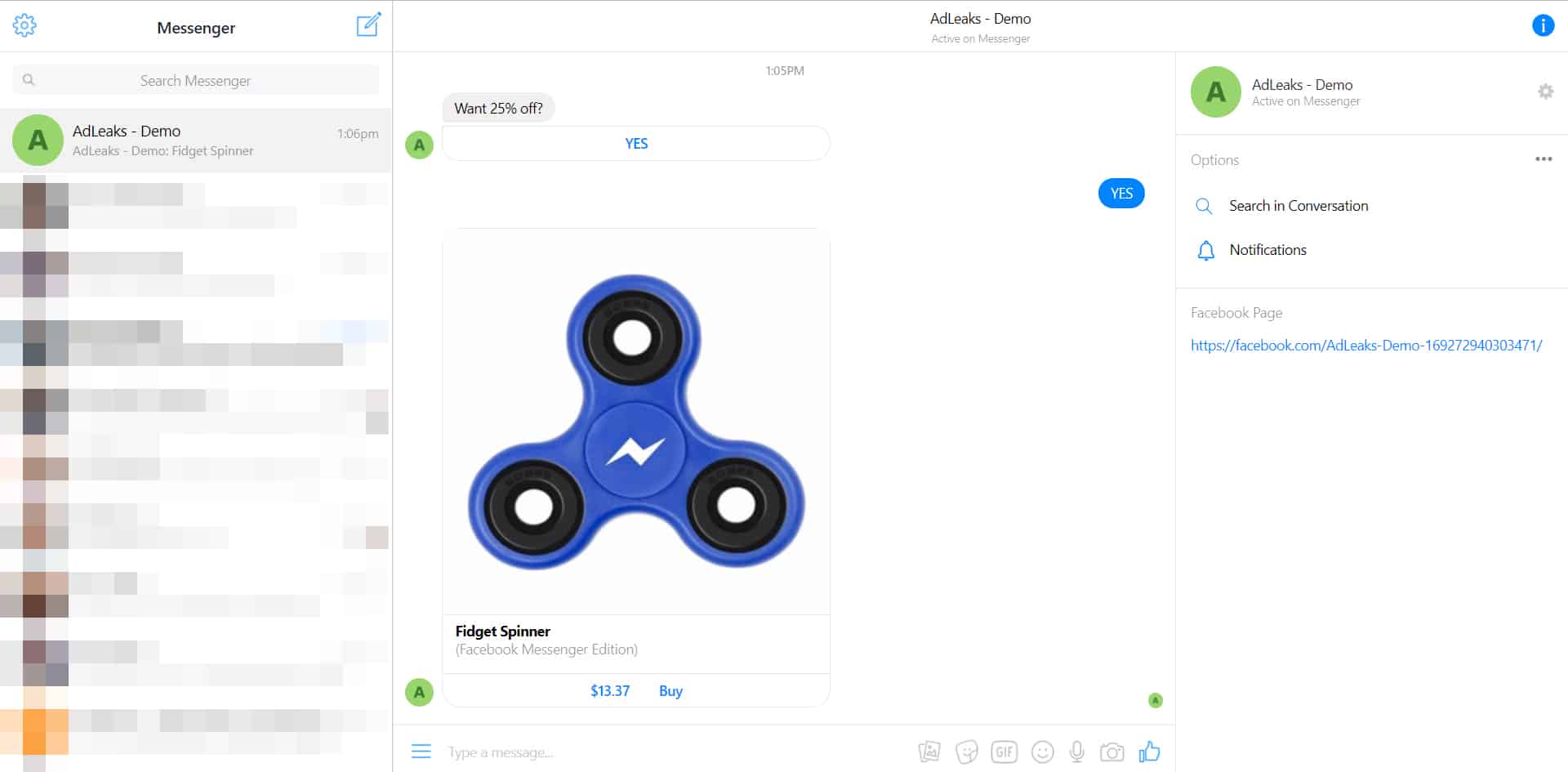The height and width of the screenshot is (772, 1568).
Task: Click the bot avatar beside the YES button
Action: (x=419, y=145)
